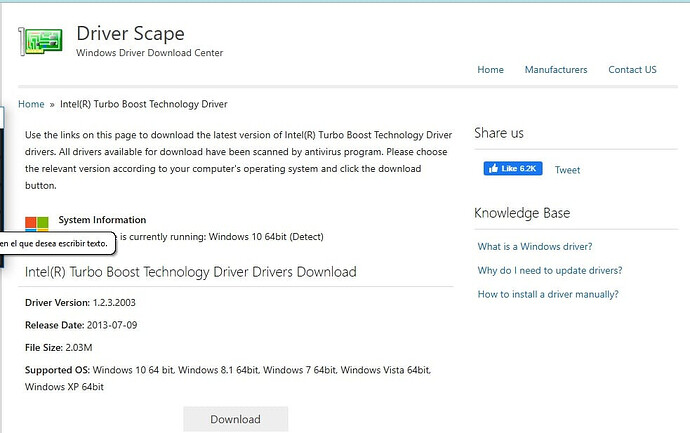690x433 pixels.
Task: Click the 'Supported OS:' label
Action: coord(57,370)
